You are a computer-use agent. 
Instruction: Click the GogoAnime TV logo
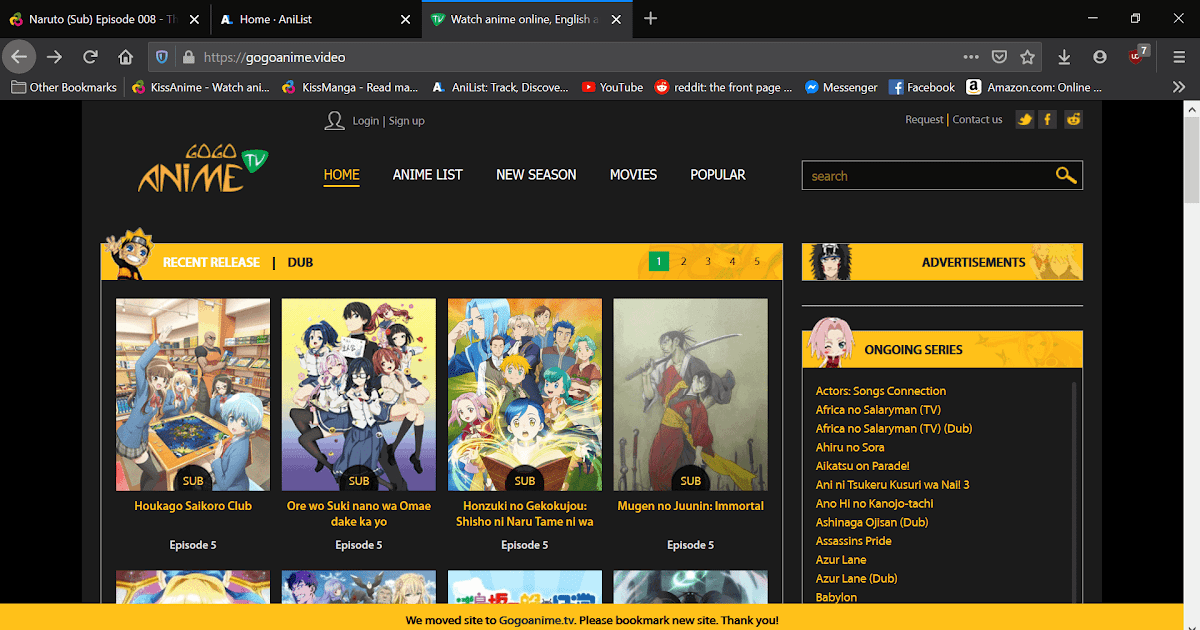pyautogui.click(x=205, y=168)
